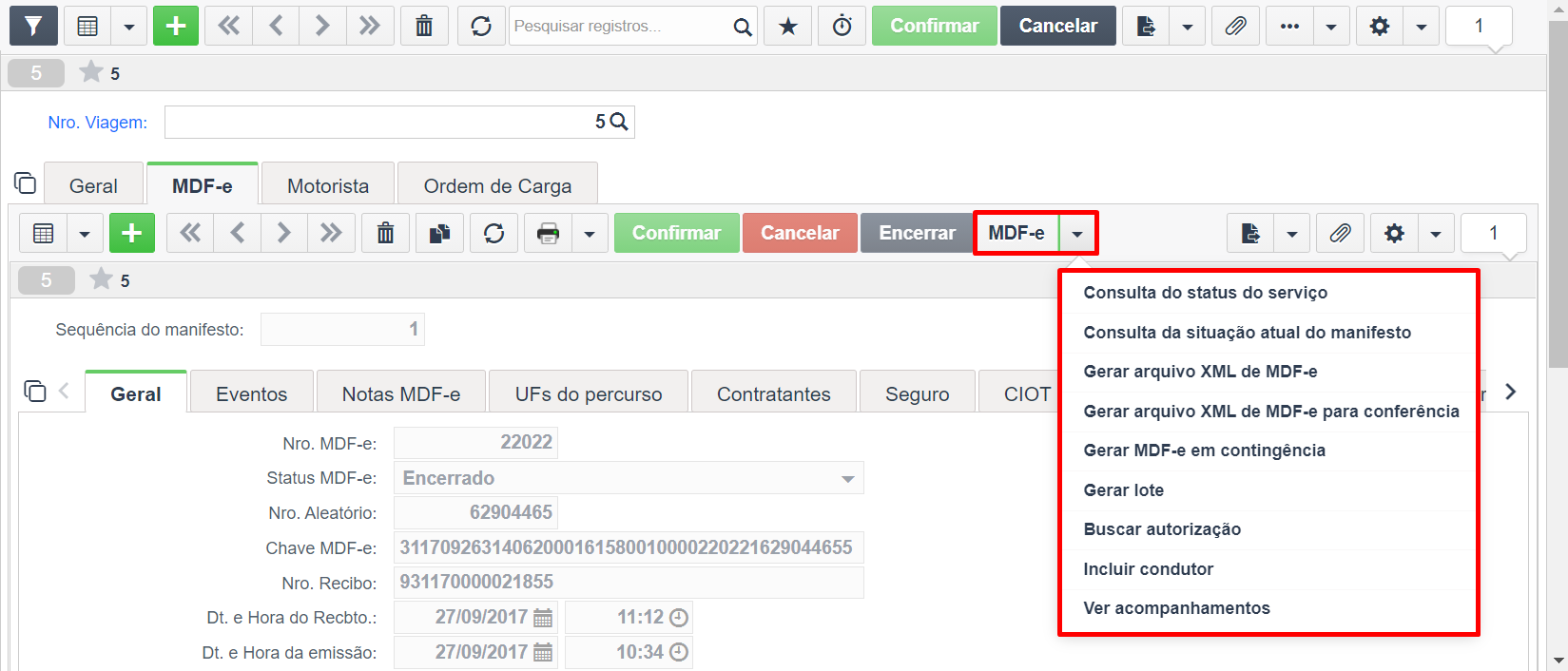Screen dimensions: 1568x671
Task: Click the copy tabs icon beside Geral tab
Action: [25, 182]
